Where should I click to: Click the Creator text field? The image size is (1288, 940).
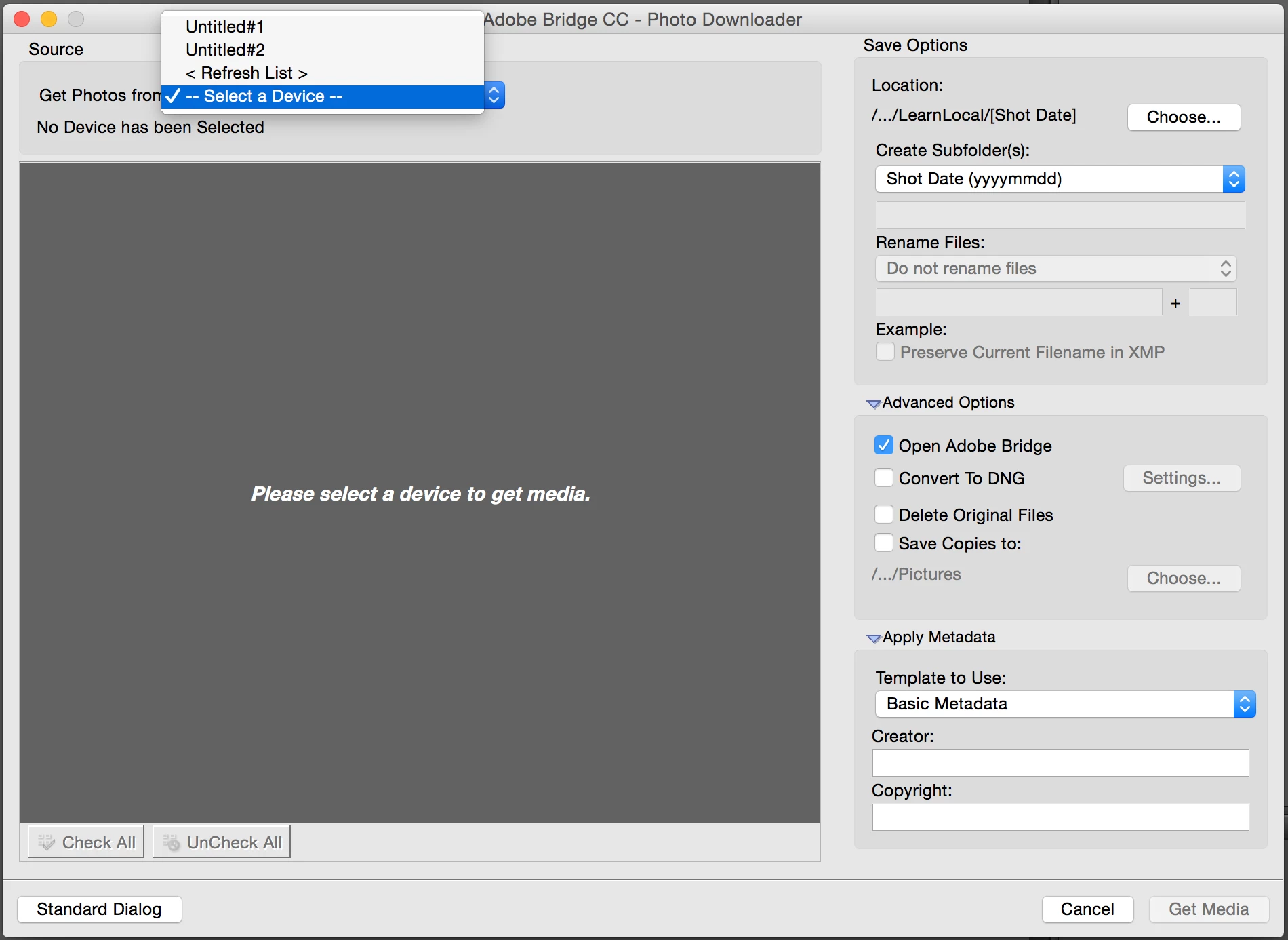coord(1060,763)
